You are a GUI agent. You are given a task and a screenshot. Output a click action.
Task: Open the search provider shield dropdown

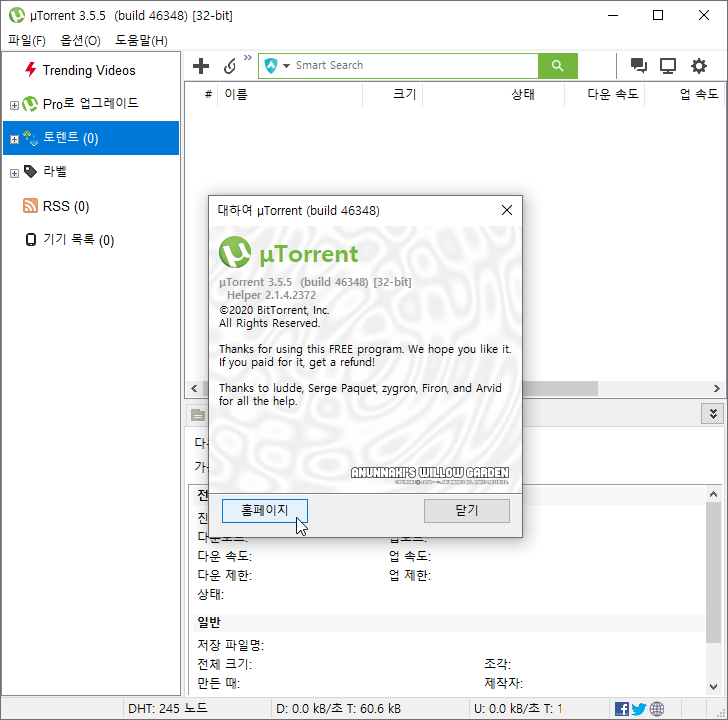277,66
